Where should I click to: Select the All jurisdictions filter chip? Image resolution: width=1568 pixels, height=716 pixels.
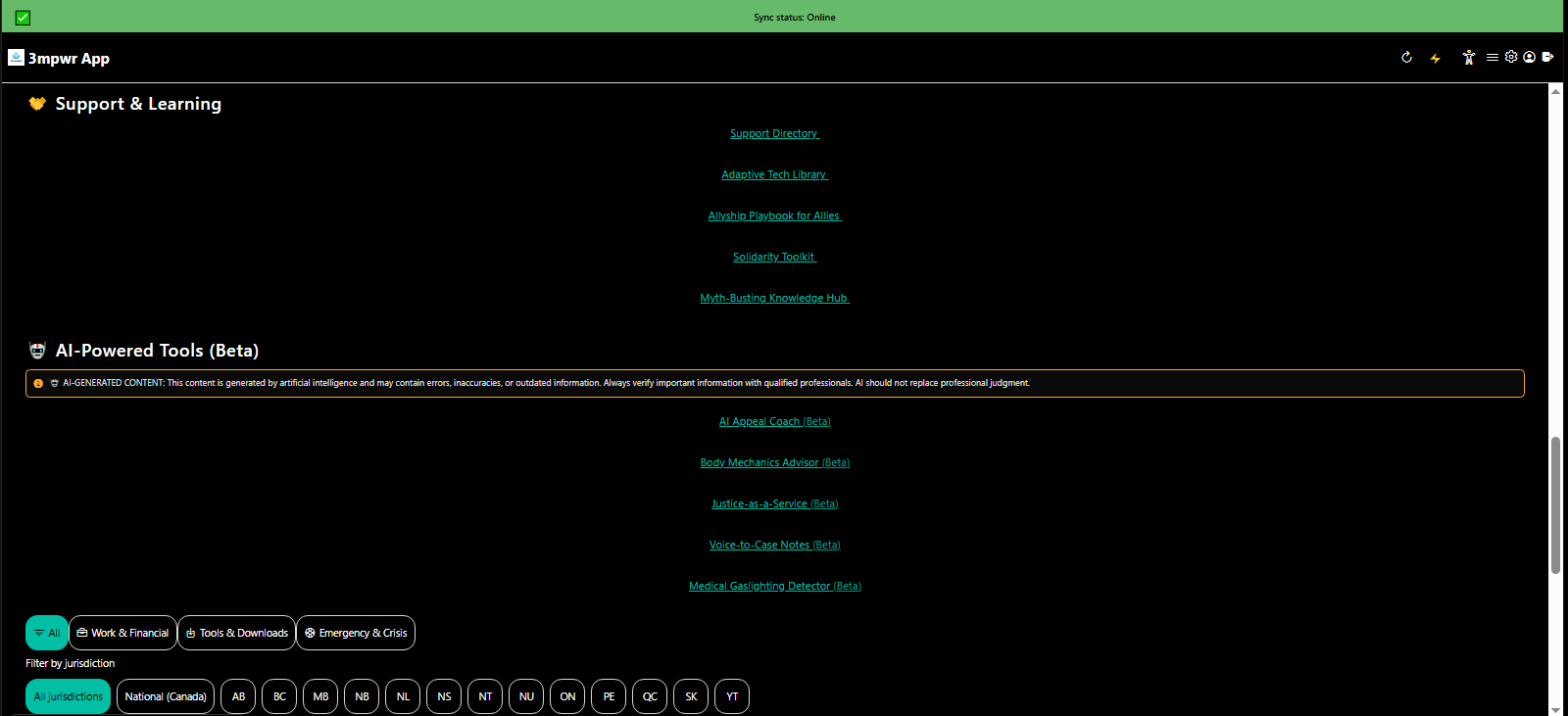click(x=68, y=696)
